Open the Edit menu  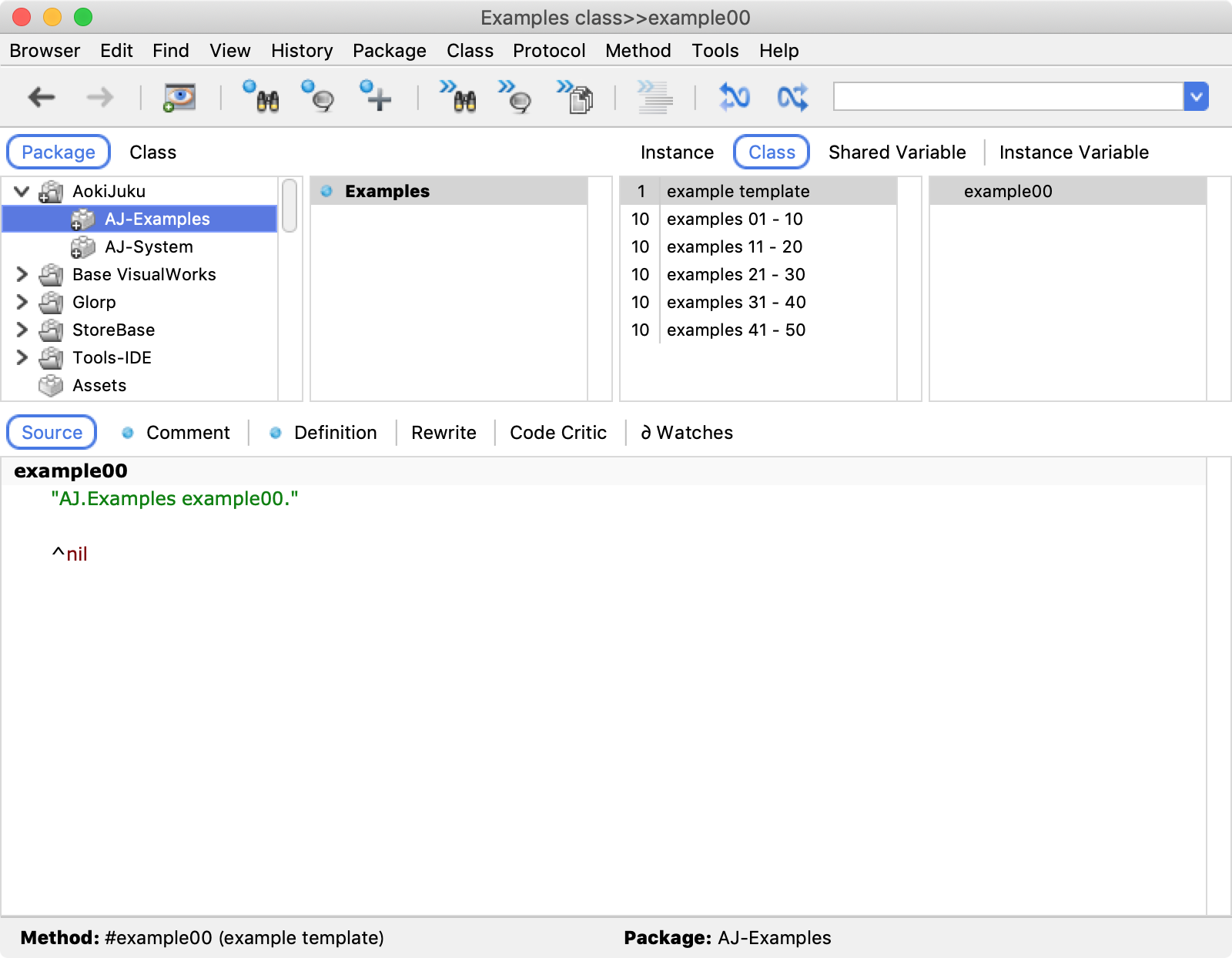click(x=116, y=51)
